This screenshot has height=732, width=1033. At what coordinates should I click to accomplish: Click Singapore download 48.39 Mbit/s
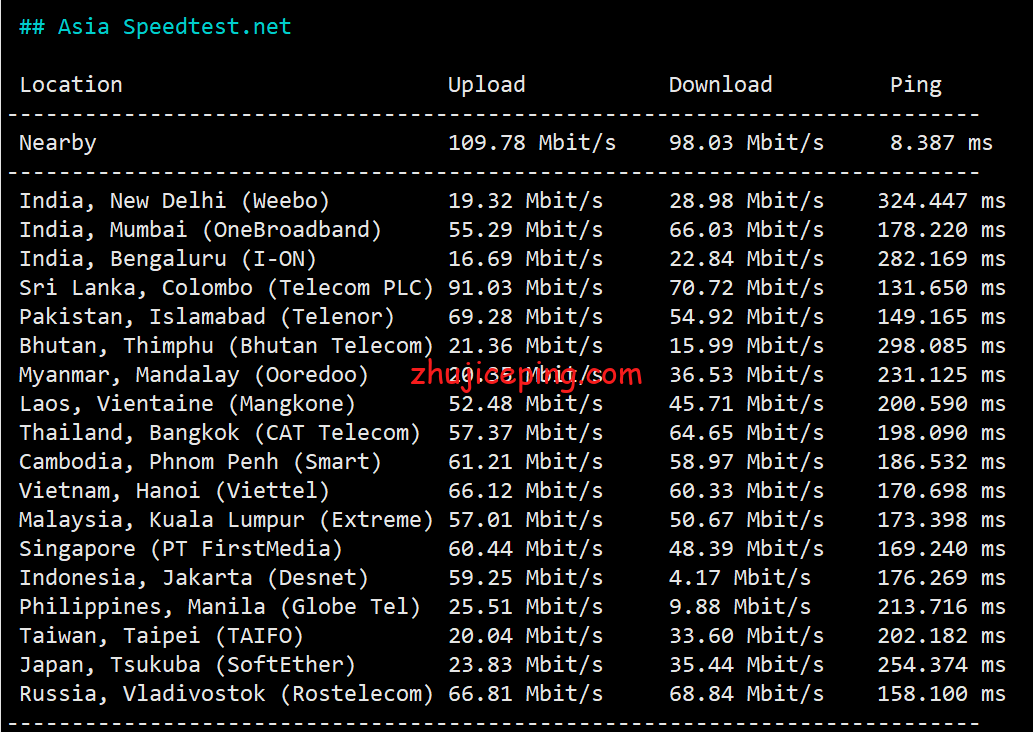pyautogui.click(x=746, y=549)
